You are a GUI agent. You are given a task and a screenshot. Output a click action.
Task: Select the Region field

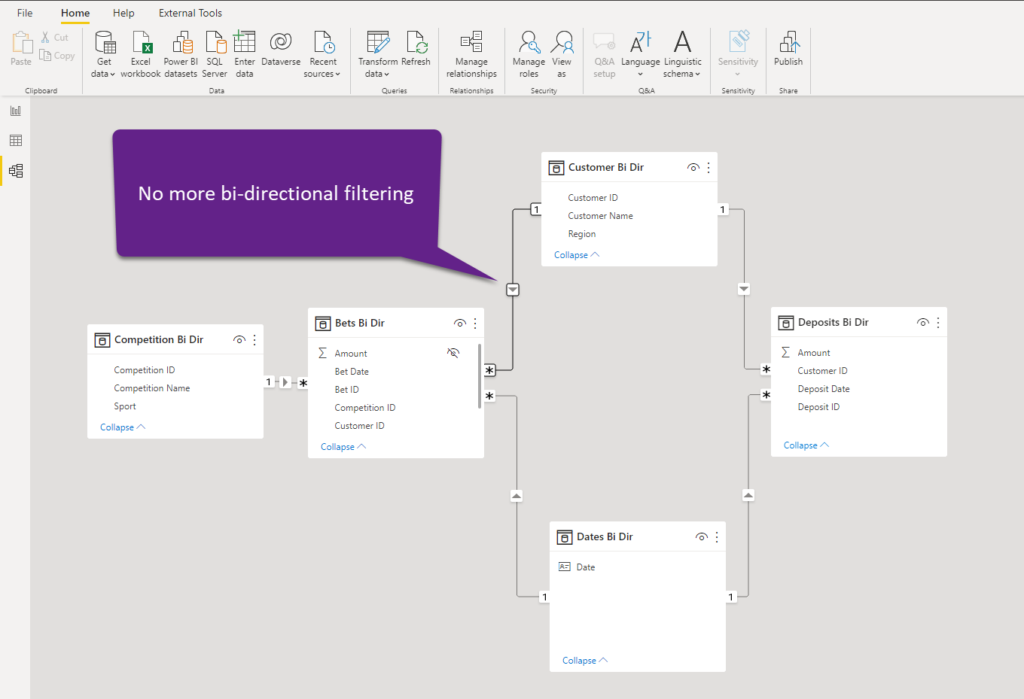point(581,234)
